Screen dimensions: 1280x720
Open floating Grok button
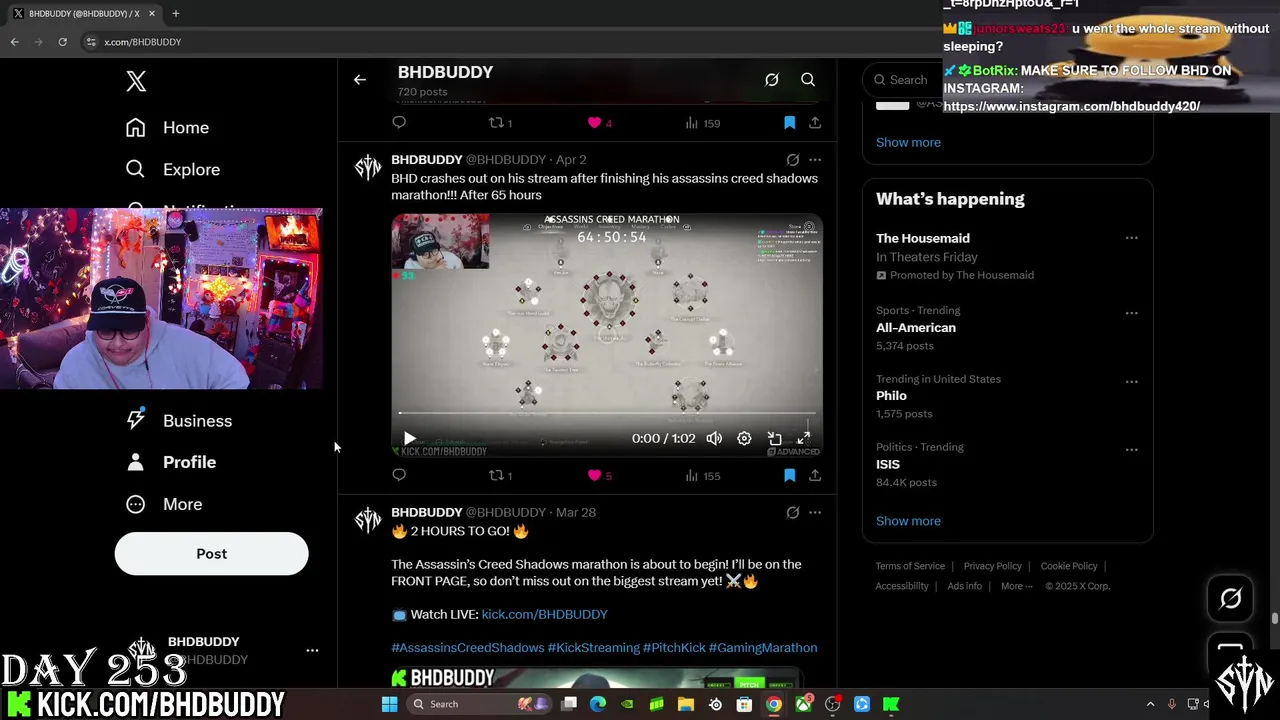click(1231, 598)
